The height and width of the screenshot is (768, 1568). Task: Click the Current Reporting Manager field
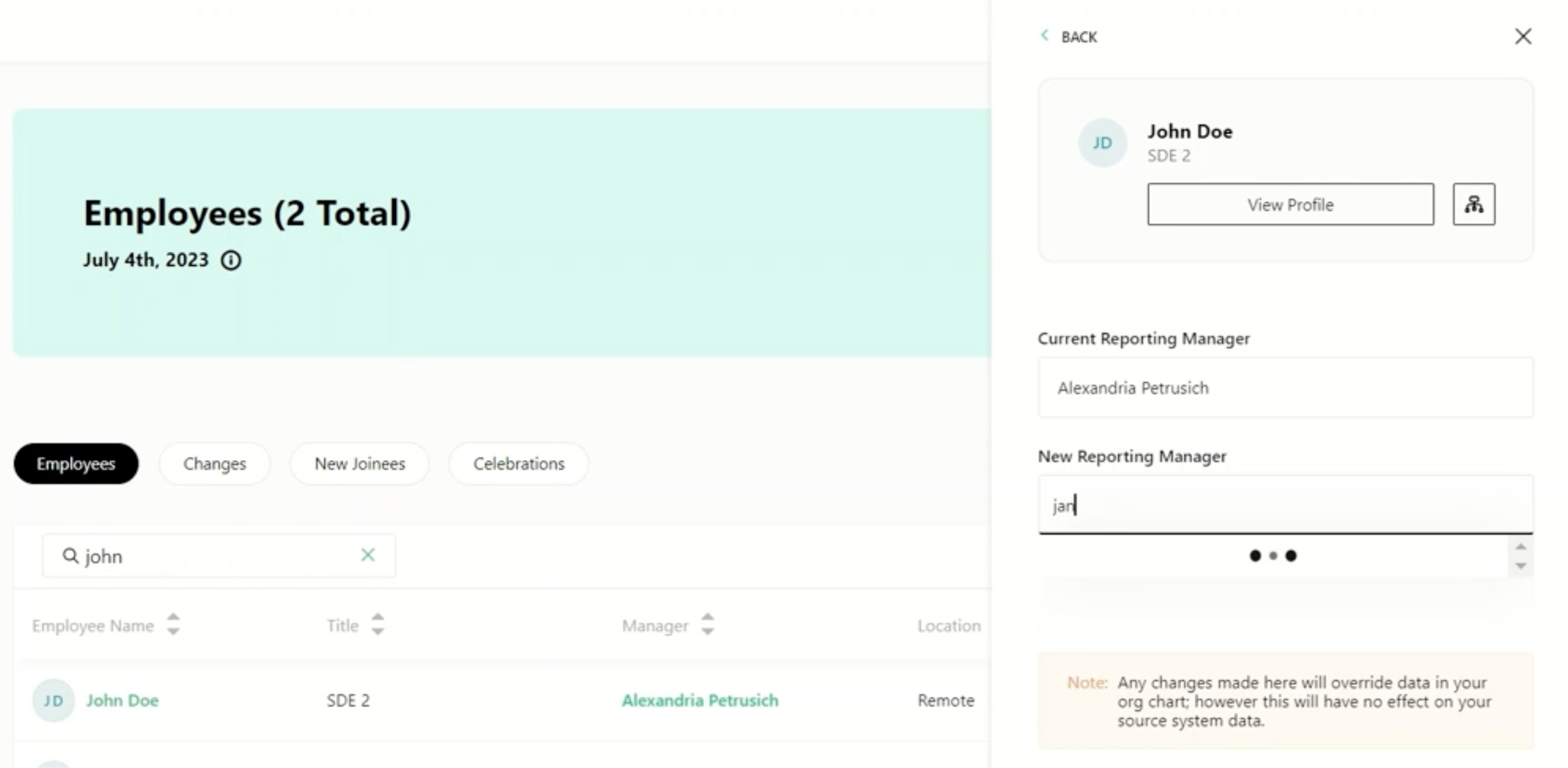pos(1286,388)
